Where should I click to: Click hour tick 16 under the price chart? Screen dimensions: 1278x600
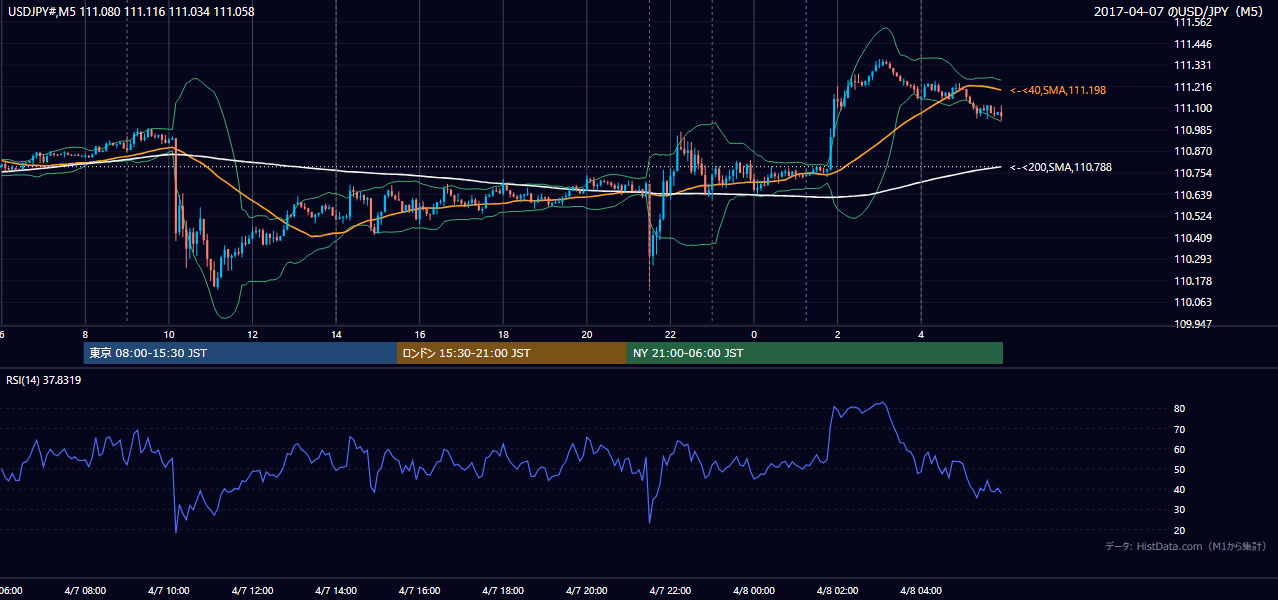[x=420, y=335]
